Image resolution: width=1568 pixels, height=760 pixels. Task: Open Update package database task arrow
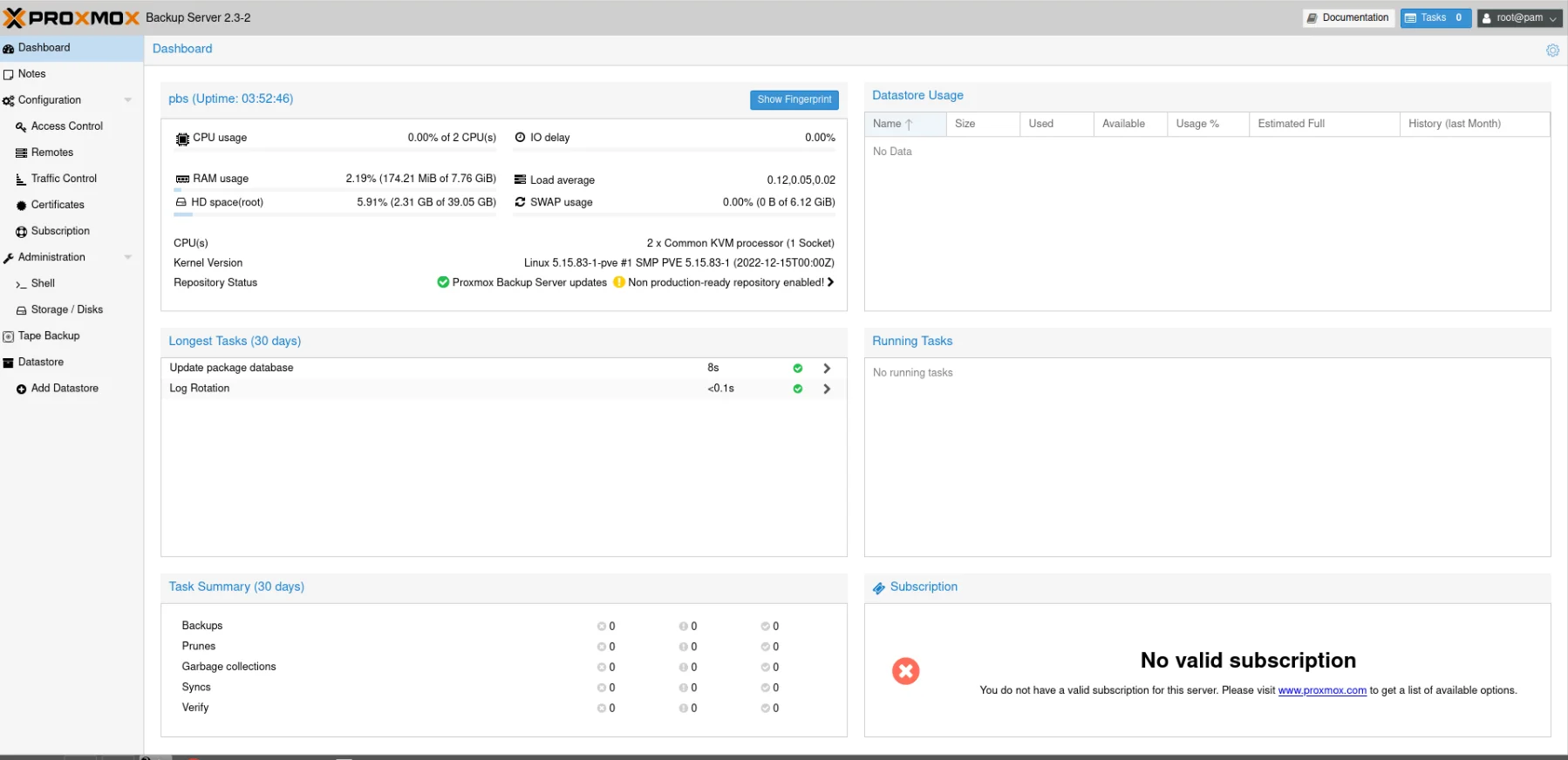click(827, 369)
